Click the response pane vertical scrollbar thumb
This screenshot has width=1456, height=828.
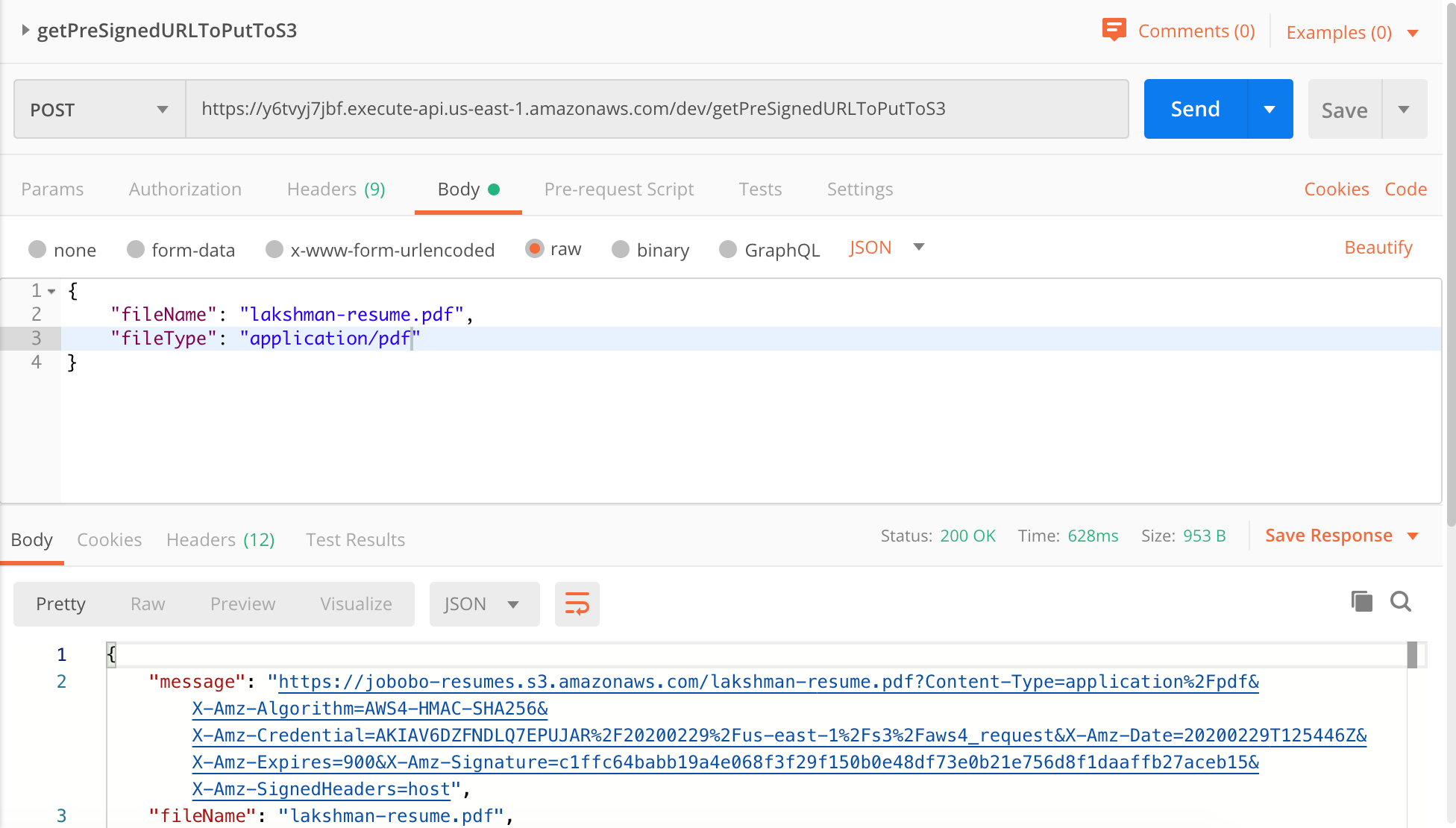click(1411, 655)
